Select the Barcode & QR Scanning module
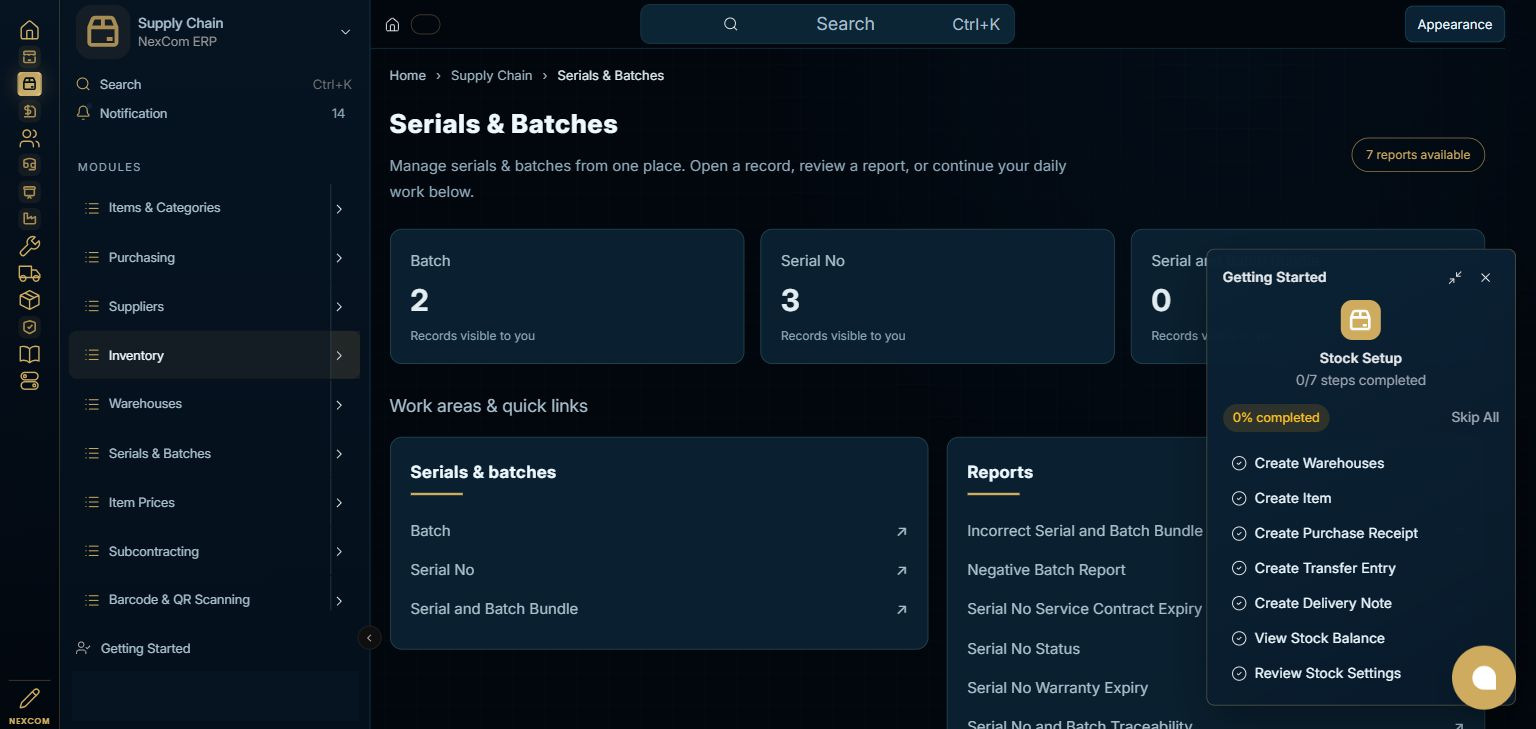Screen dimensions: 1536x729 click(x=214, y=600)
